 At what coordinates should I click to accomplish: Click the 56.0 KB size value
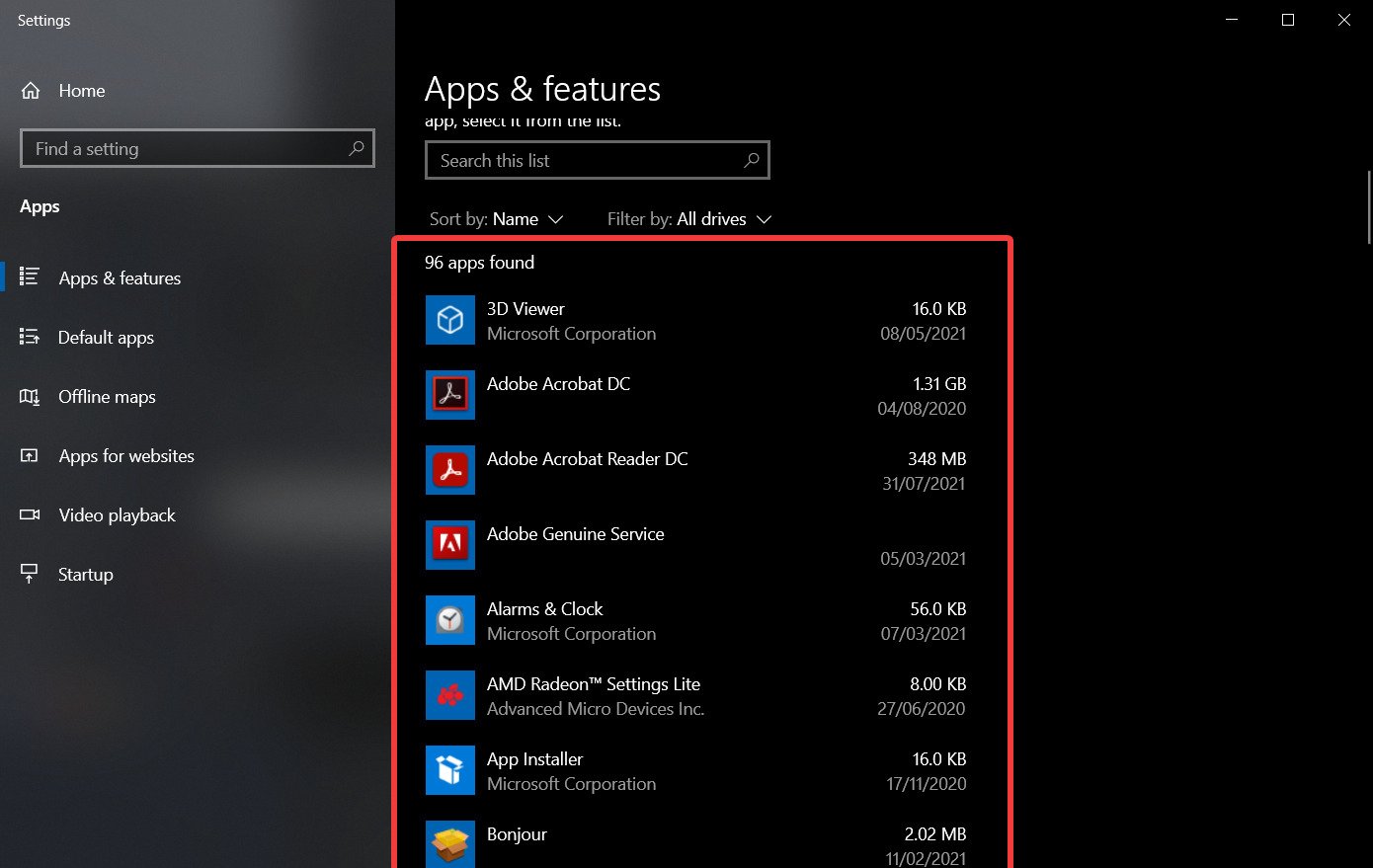(x=938, y=609)
